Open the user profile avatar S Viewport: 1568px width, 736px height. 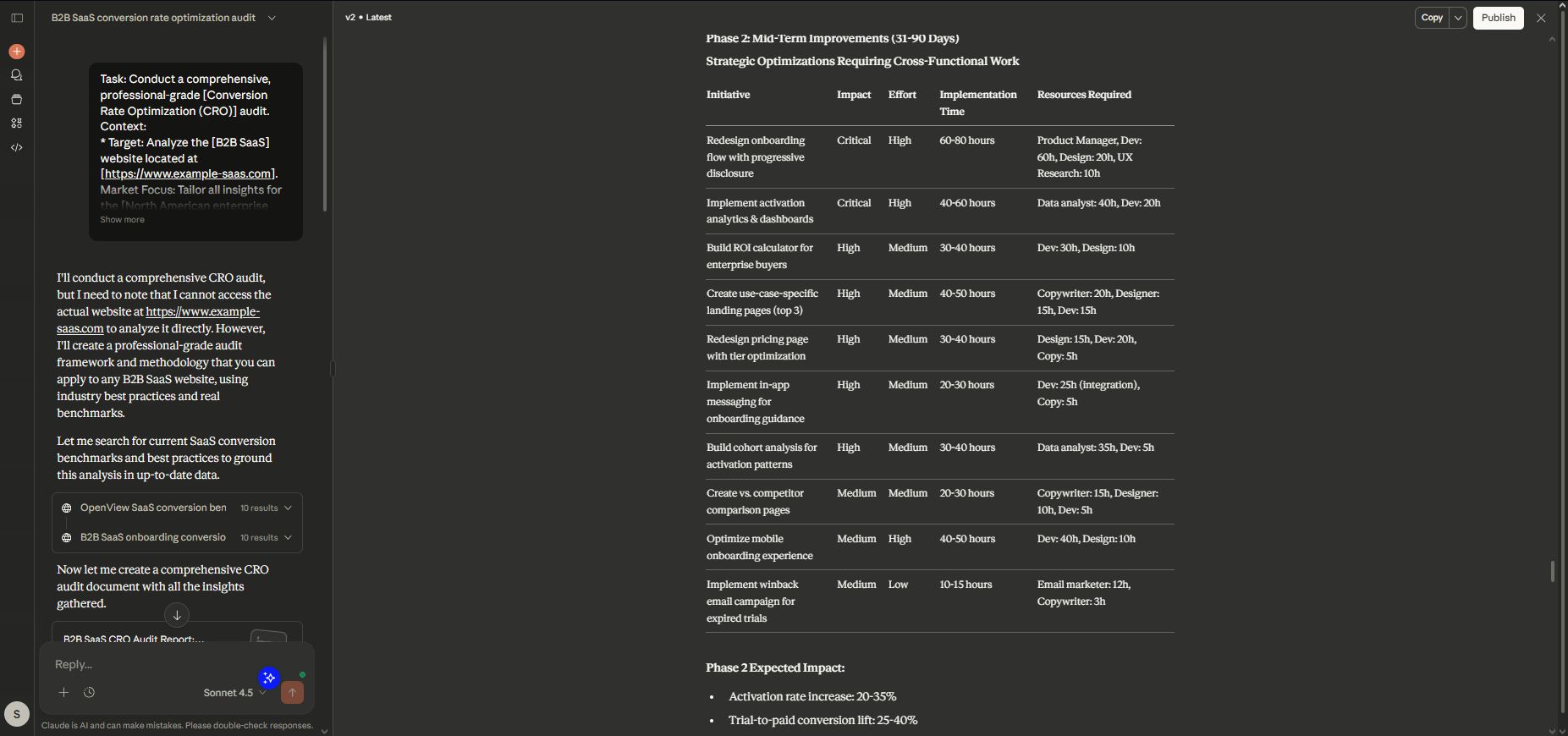click(x=17, y=714)
